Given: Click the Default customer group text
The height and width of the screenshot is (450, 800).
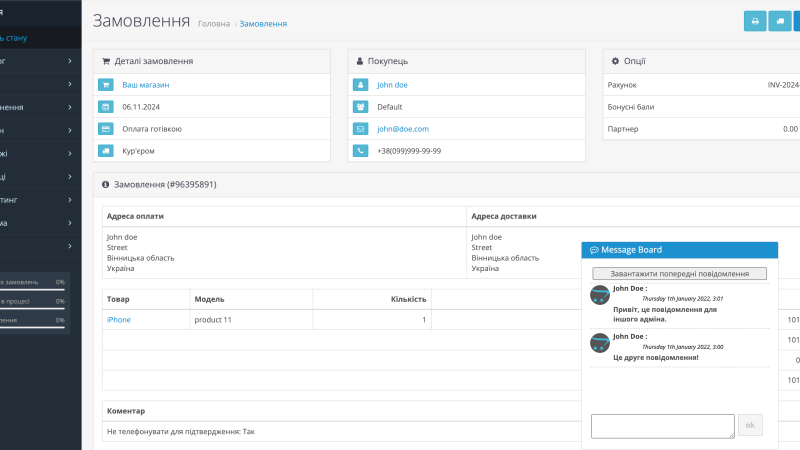Looking at the screenshot, I should (390, 107).
